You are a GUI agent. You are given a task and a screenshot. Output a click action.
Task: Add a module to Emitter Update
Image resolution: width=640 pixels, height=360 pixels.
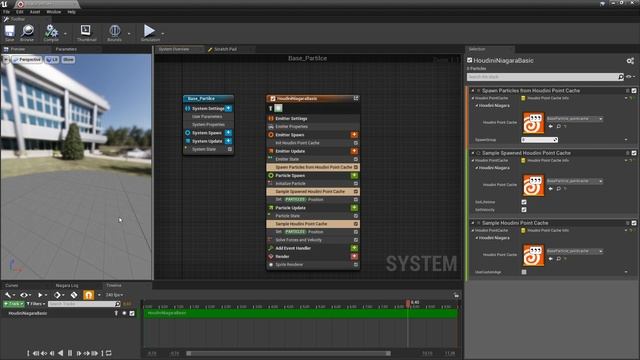point(354,151)
